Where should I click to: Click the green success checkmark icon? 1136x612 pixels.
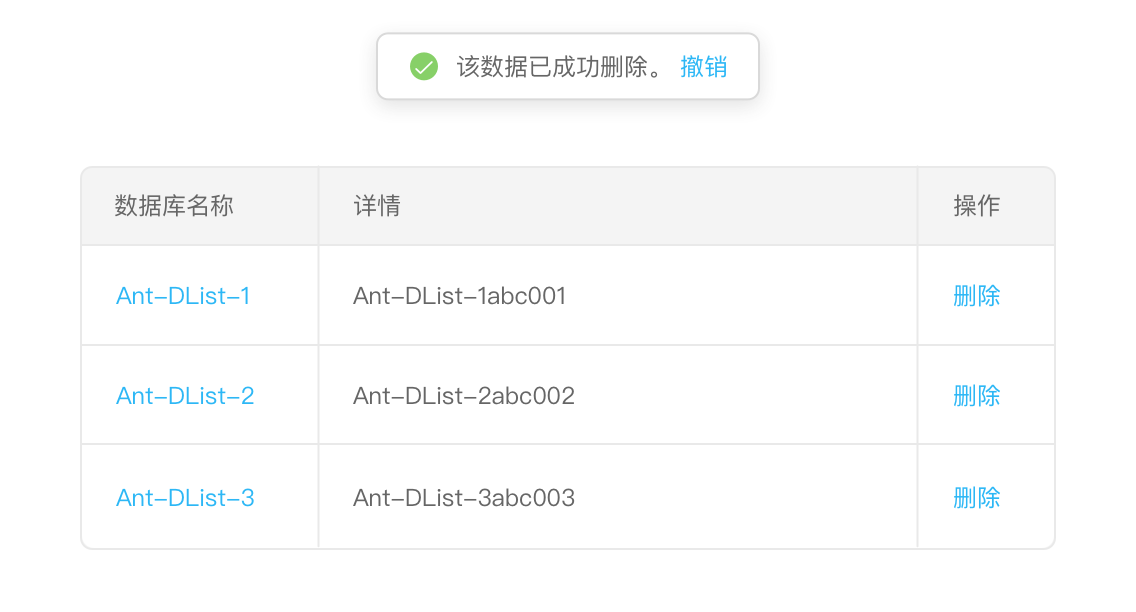[x=424, y=67]
